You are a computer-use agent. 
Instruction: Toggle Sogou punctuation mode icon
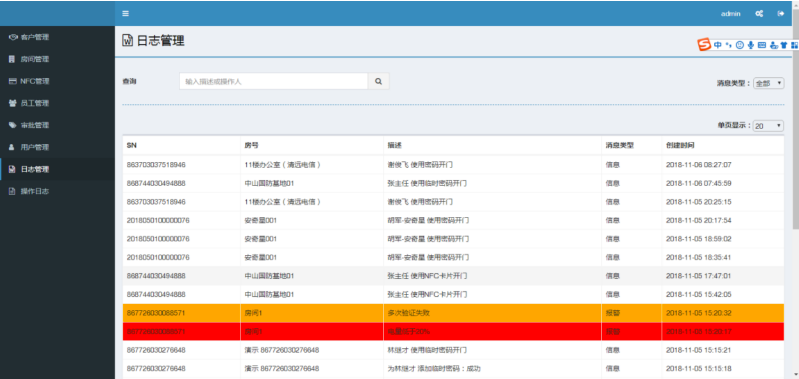[729, 45]
